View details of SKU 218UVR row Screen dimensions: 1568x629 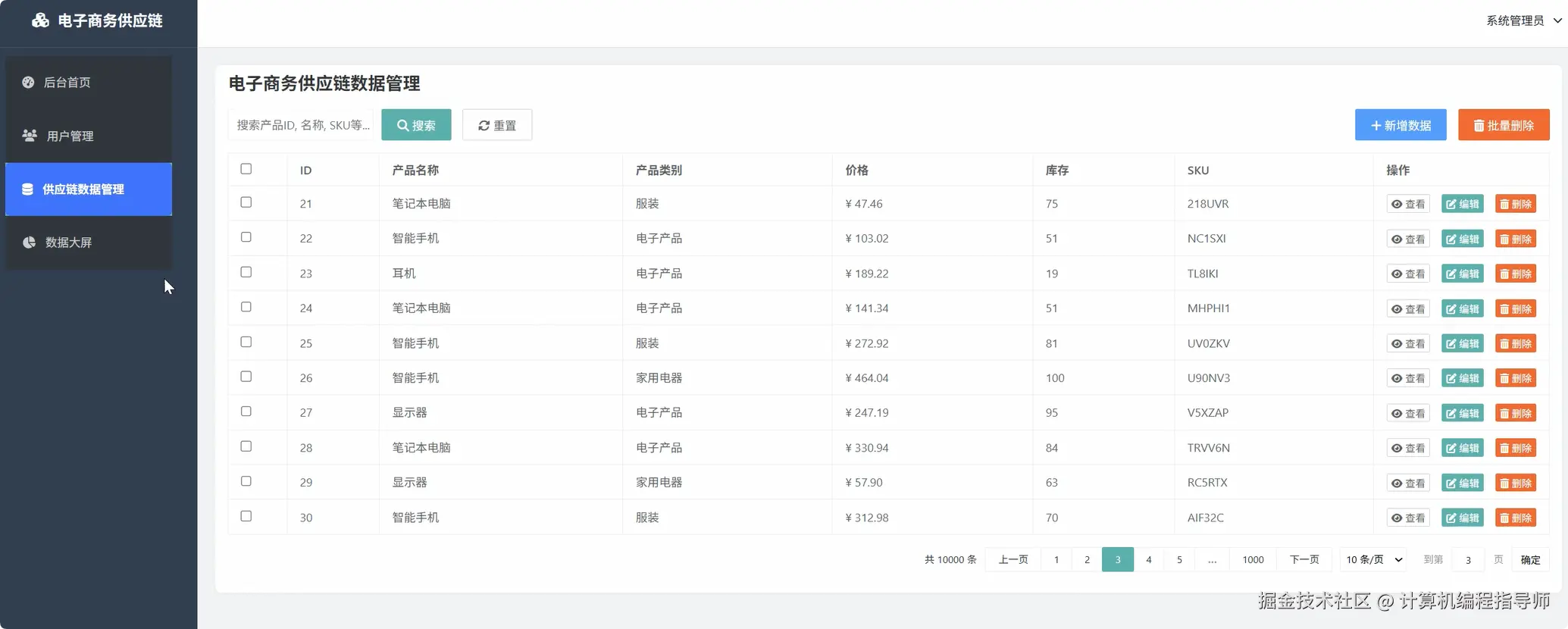(1408, 204)
